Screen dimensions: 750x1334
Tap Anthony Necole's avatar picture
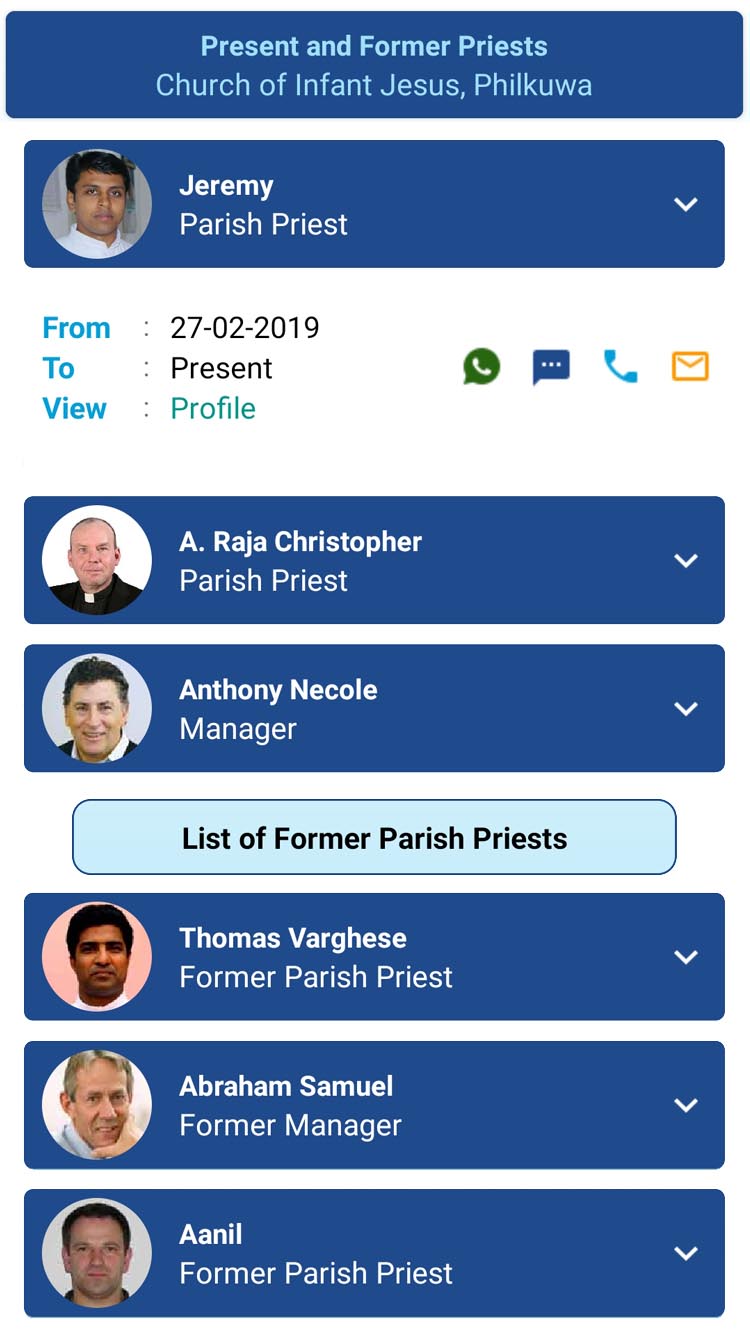coord(97,708)
